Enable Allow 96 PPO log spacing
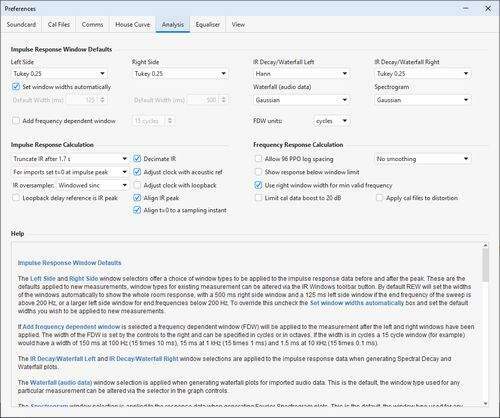Viewport: 500px width, 418px height. tap(258, 159)
